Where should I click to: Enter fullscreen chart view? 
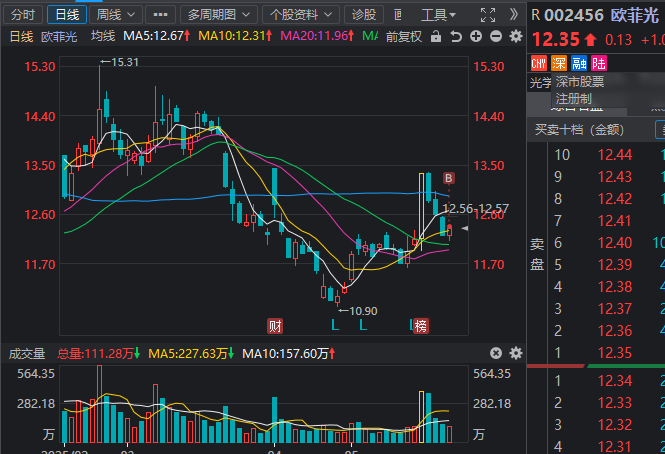pos(487,14)
